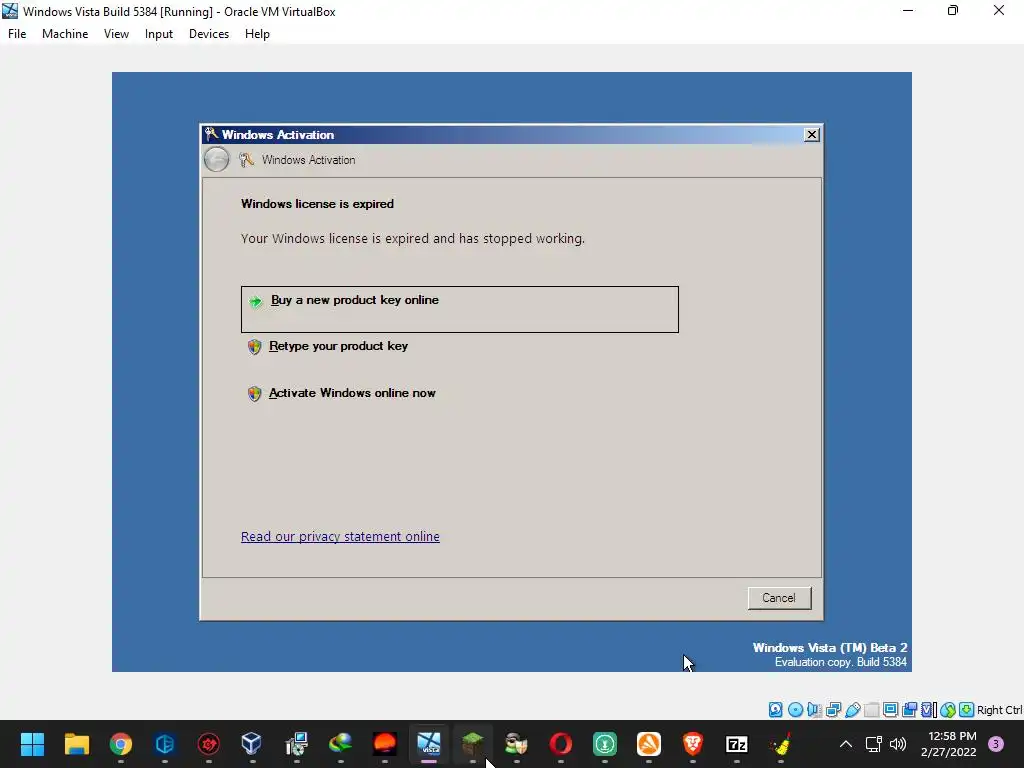Open the blue hexagon app on taskbar
The image size is (1024, 768).
(165, 744)
